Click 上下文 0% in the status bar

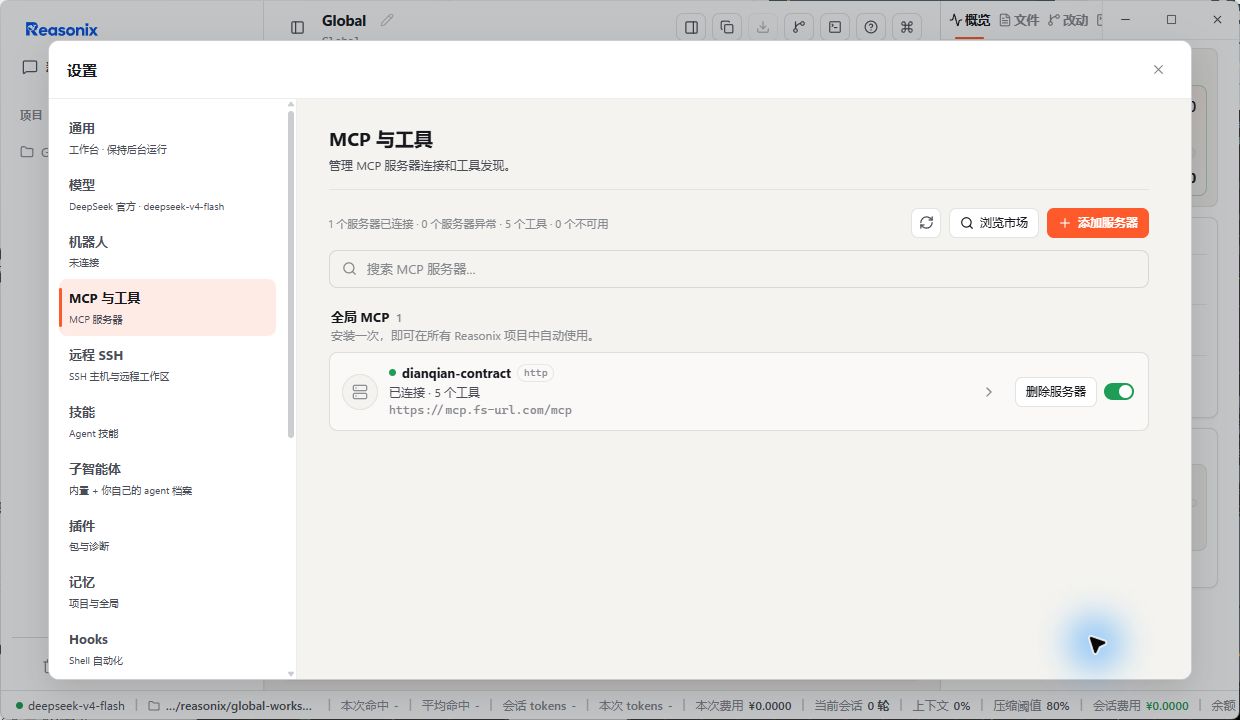941,705
